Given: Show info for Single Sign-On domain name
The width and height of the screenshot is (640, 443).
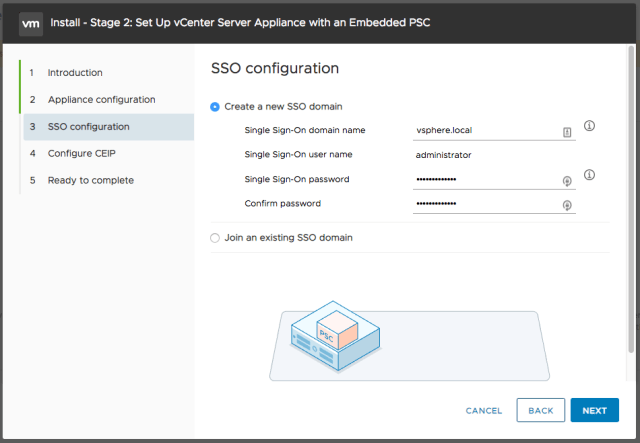Looking at the screenshot, I should point(589,126).
